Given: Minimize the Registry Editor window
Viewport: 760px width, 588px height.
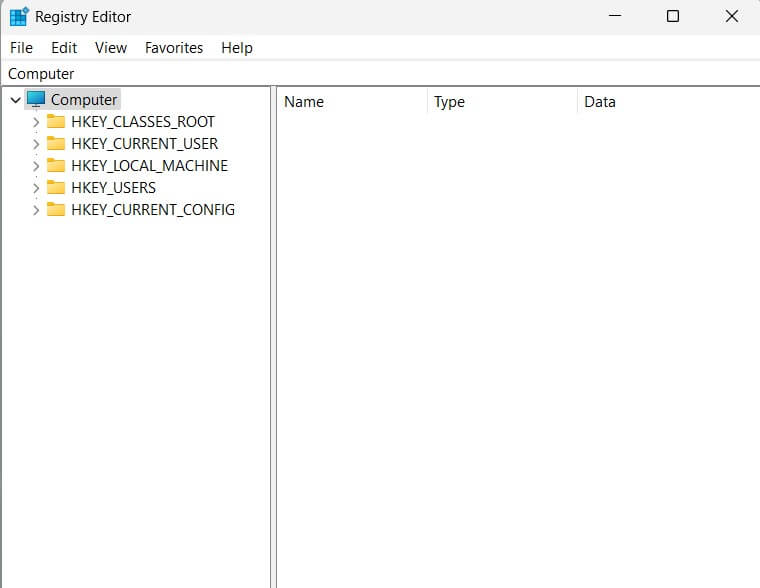Looking at the screenshot, I should pyautogui.click(x=615, y=16).
